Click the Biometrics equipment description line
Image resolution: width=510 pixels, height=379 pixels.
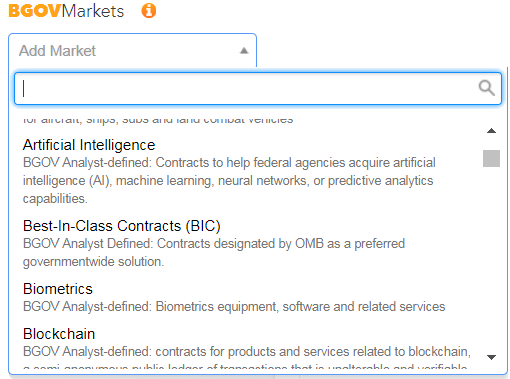pyautogui.click(x=234, y=306)
